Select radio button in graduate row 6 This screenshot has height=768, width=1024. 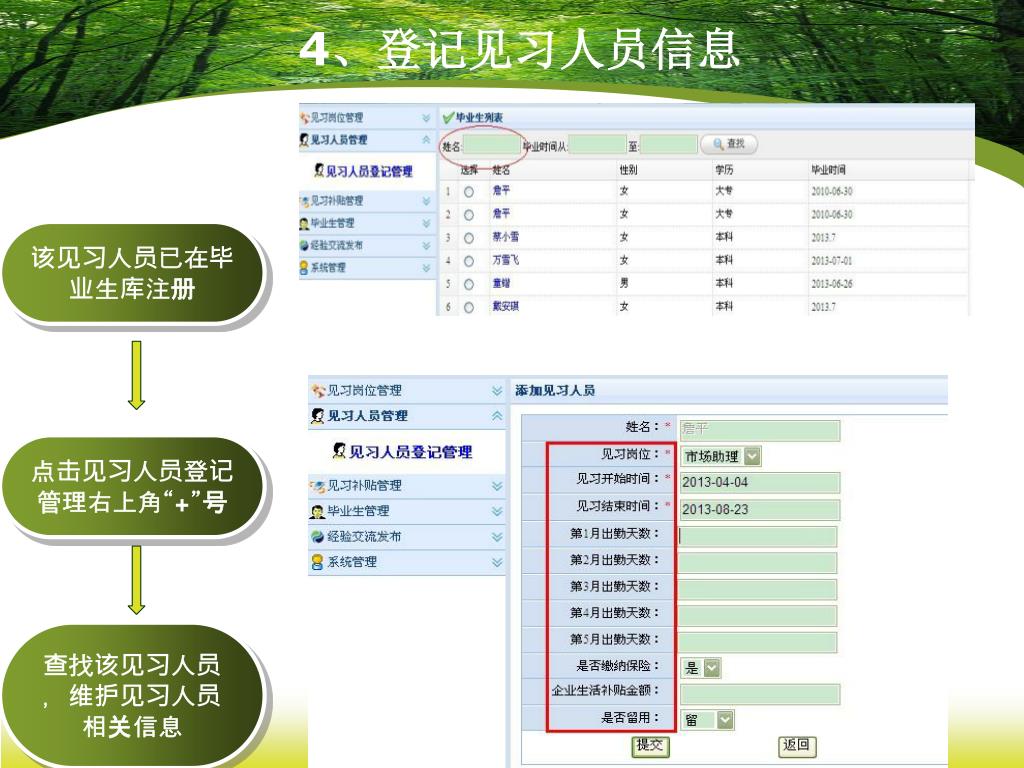click(x=469, y=307)
